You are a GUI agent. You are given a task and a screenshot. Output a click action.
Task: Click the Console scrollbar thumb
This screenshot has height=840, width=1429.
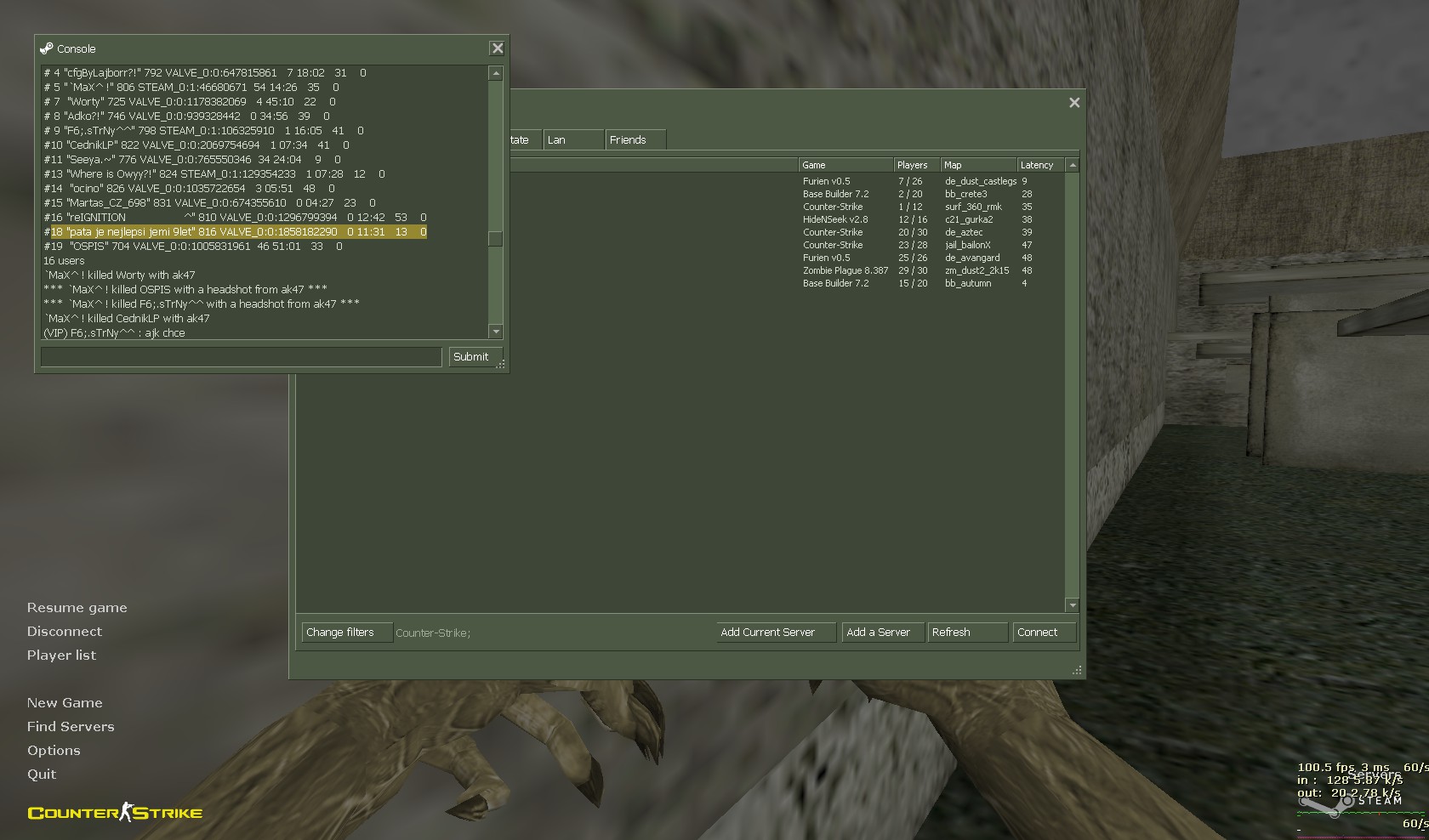coord(495,239)
